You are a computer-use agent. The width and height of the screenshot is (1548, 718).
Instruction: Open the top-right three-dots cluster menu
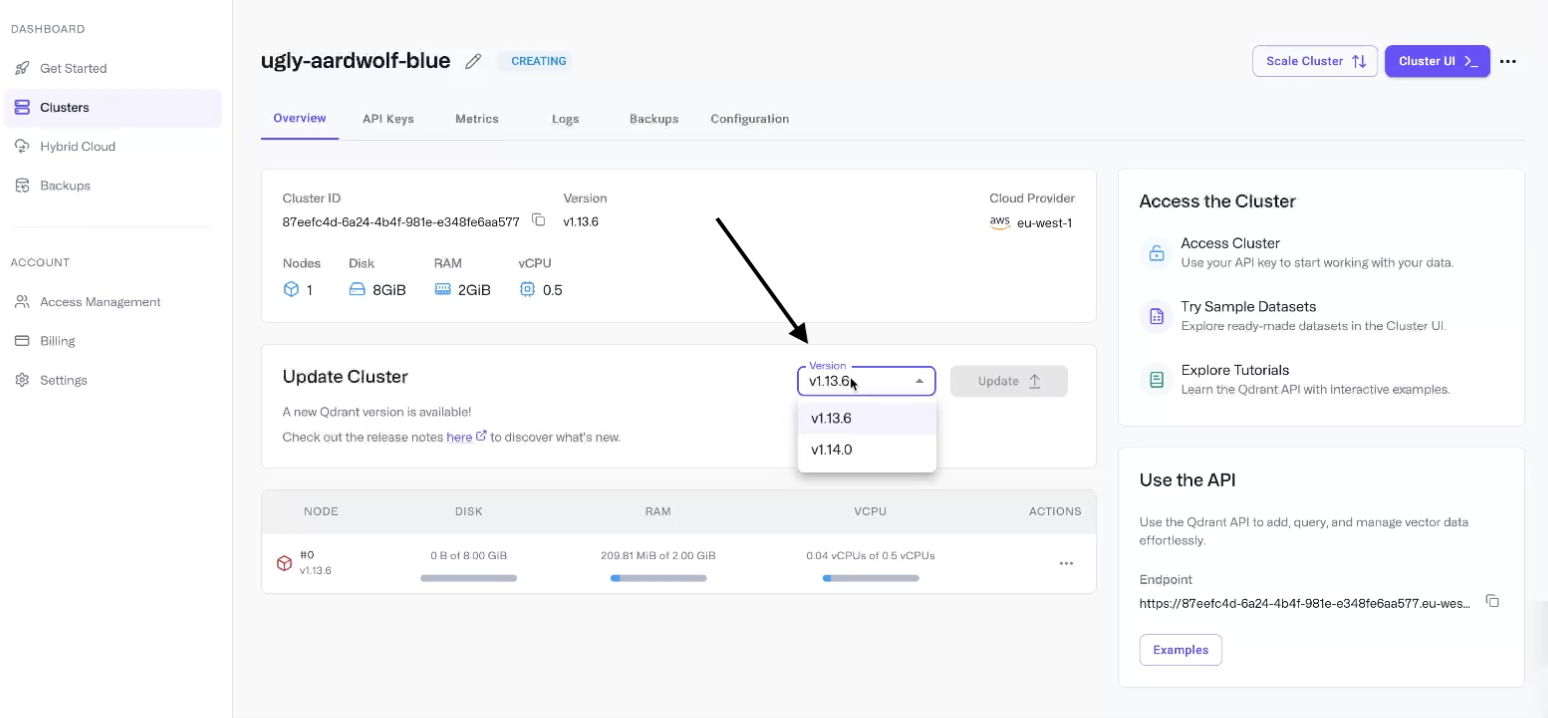[1508, 61]
